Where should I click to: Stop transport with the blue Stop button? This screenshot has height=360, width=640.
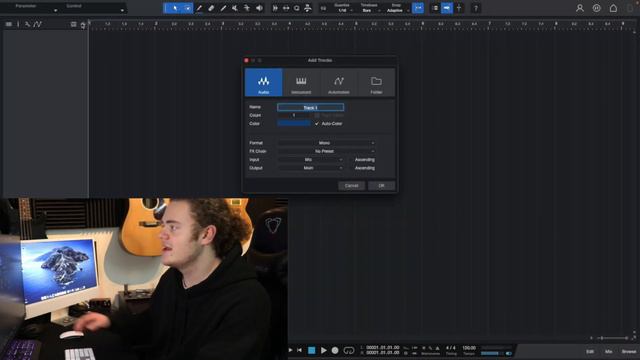[311, 350]
